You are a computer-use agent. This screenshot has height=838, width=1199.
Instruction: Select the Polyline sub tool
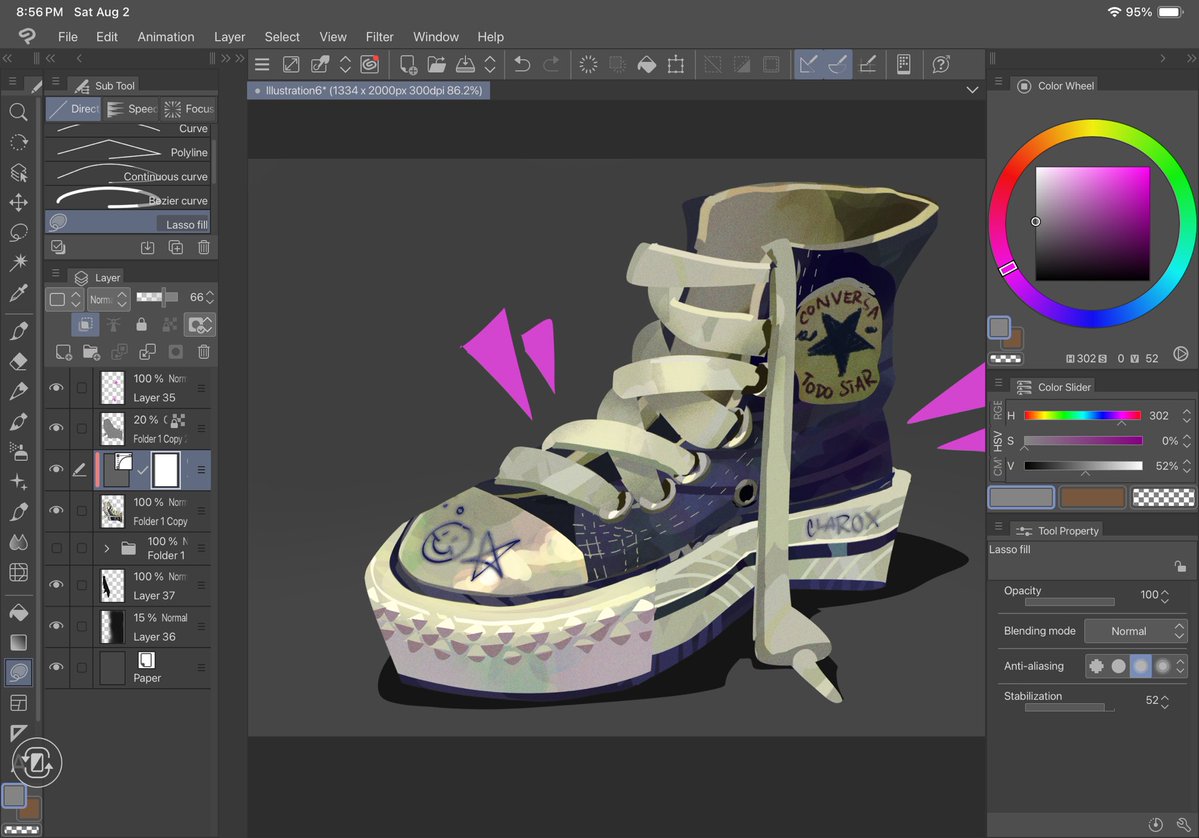pos(128,152)
